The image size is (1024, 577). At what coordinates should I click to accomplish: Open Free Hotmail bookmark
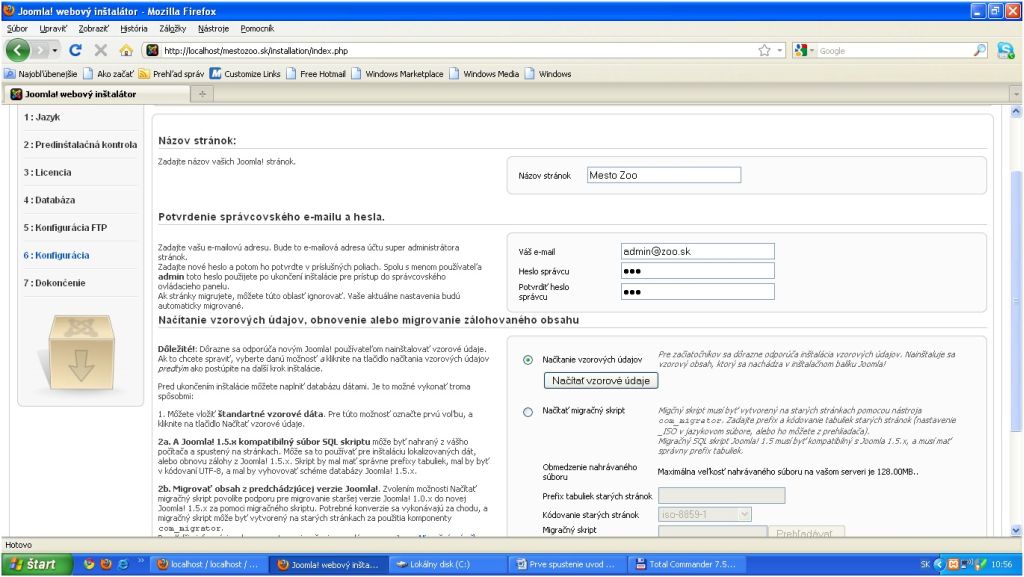click(x=316, y=74)
